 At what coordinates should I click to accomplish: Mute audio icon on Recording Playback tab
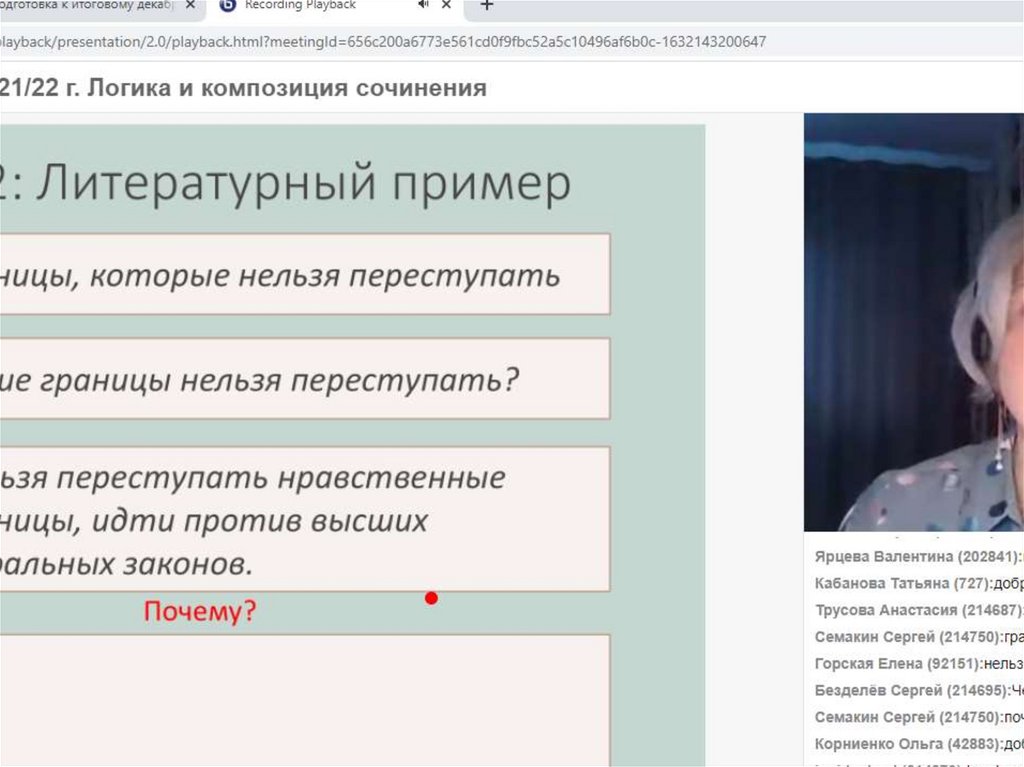coord(423,4)
